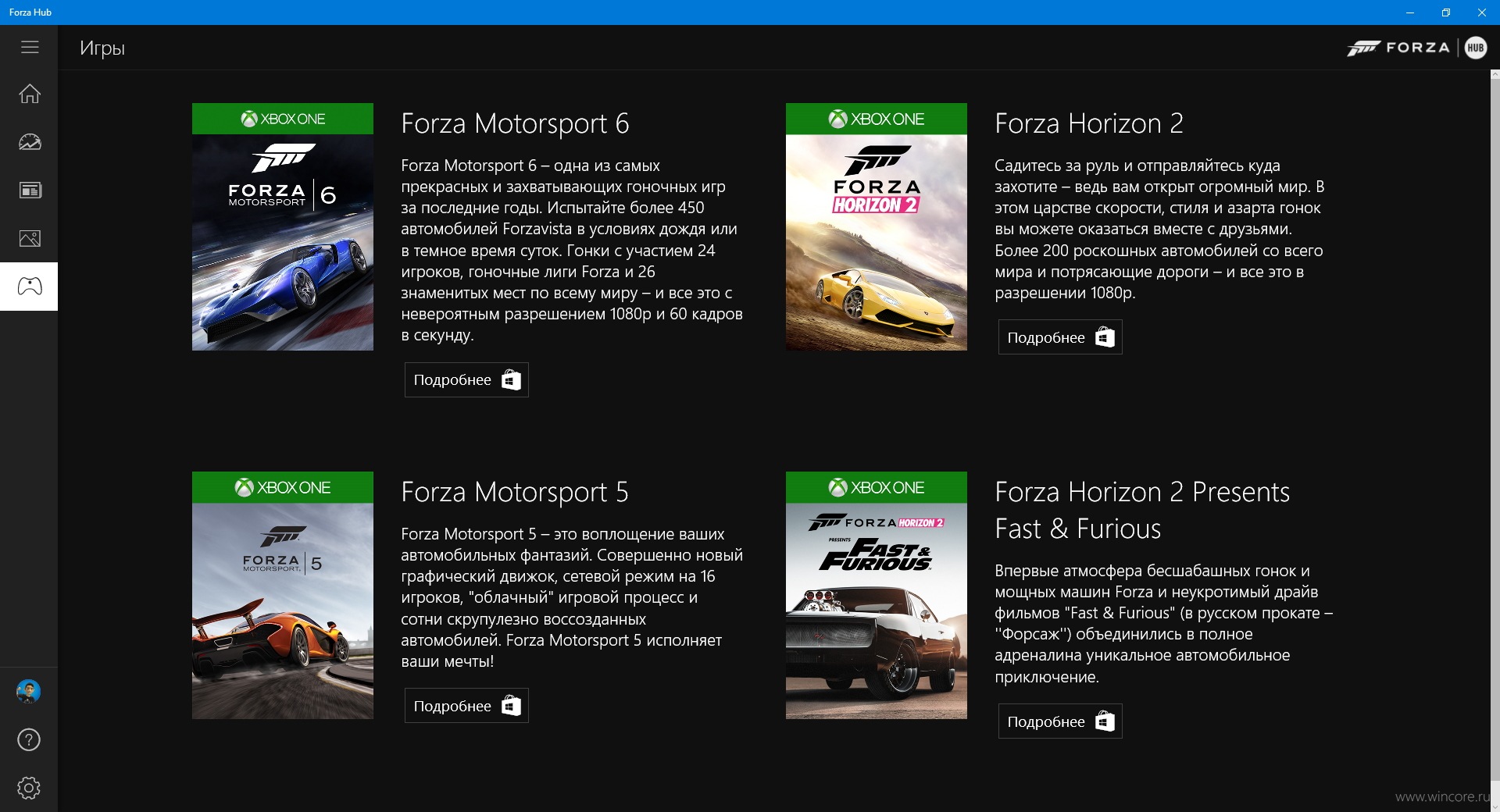Open settings gear in sidebar
This screenshot has width=1500, height=812.
click(x=29, y=788)
